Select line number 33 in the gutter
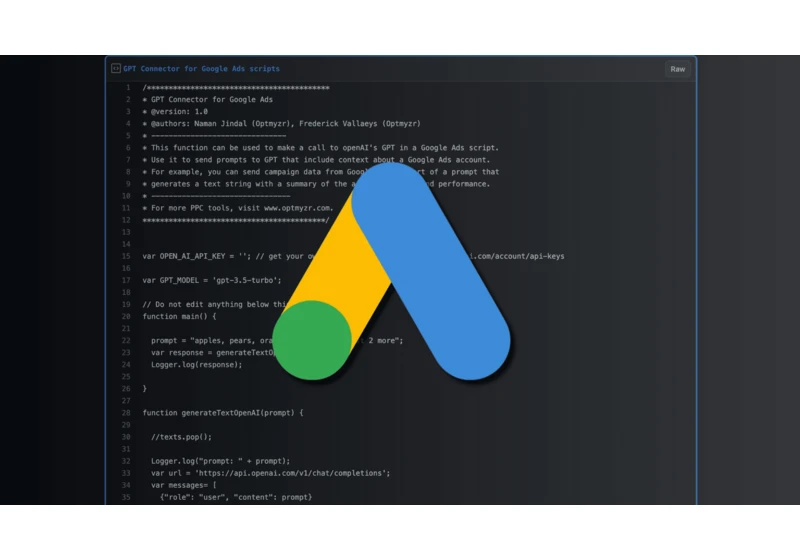The width and height of the screenshot is (800, 560). tap(126, 473)
